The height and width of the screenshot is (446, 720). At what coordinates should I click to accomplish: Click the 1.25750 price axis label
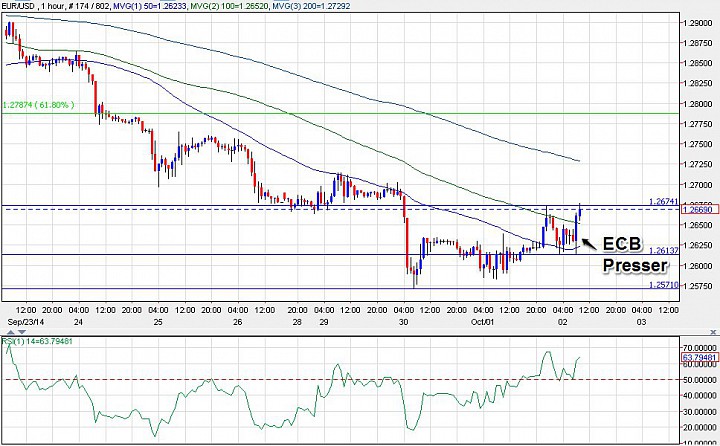click(x=698, y=286)
